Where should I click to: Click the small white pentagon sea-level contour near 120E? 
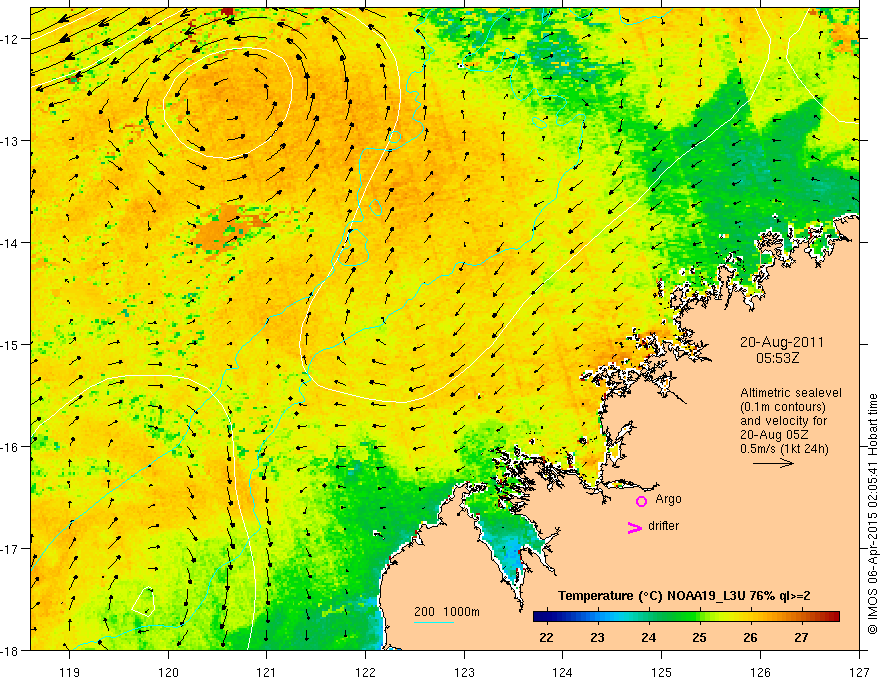point(144,601)
